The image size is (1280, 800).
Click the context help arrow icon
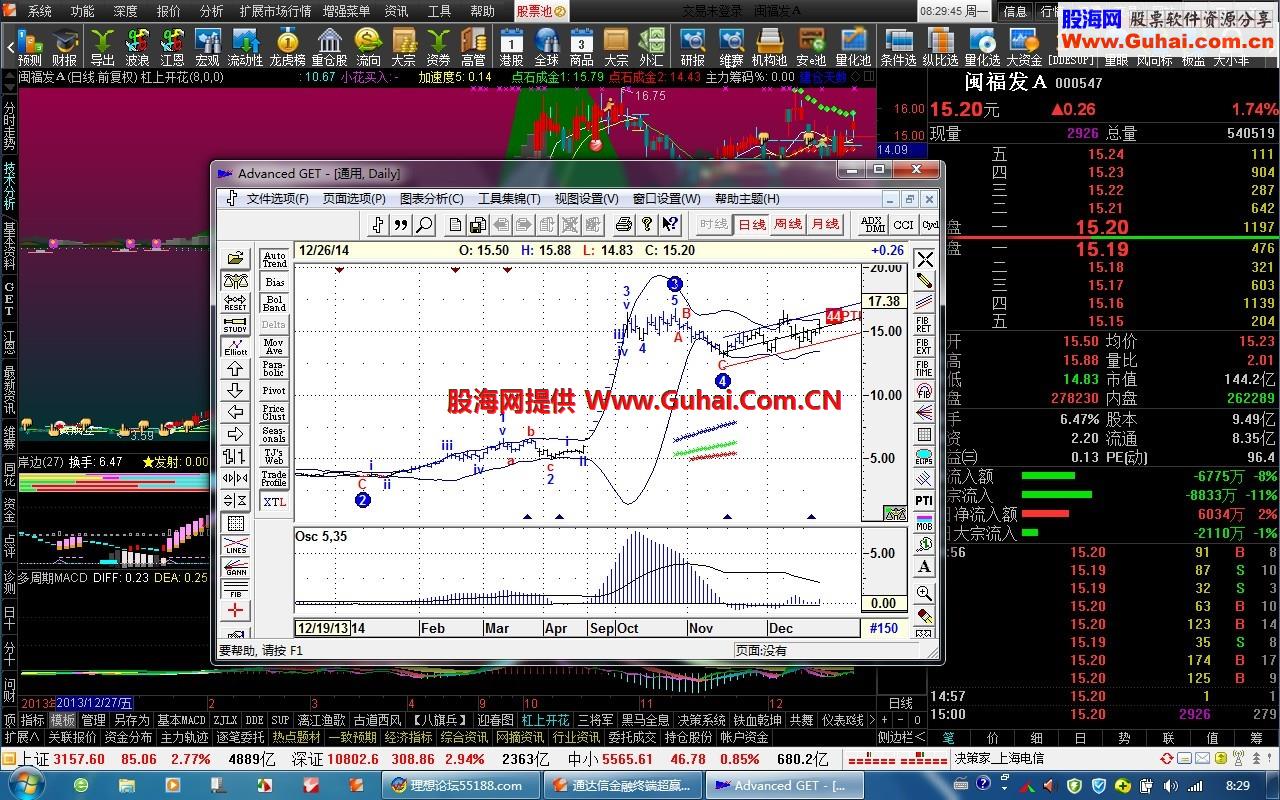tap(670, 225)
